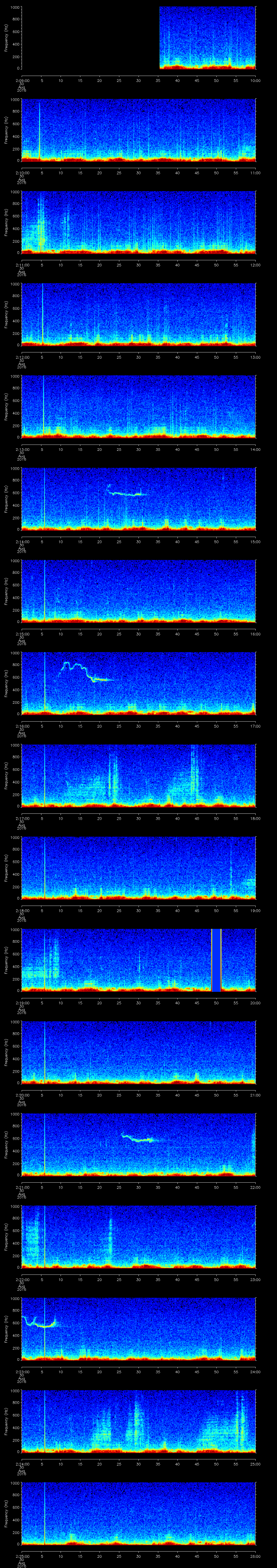The image size is (277, 1568).
Task: Open the 2:13:00 spectrogram panel
Action: (x=139, y=407)
